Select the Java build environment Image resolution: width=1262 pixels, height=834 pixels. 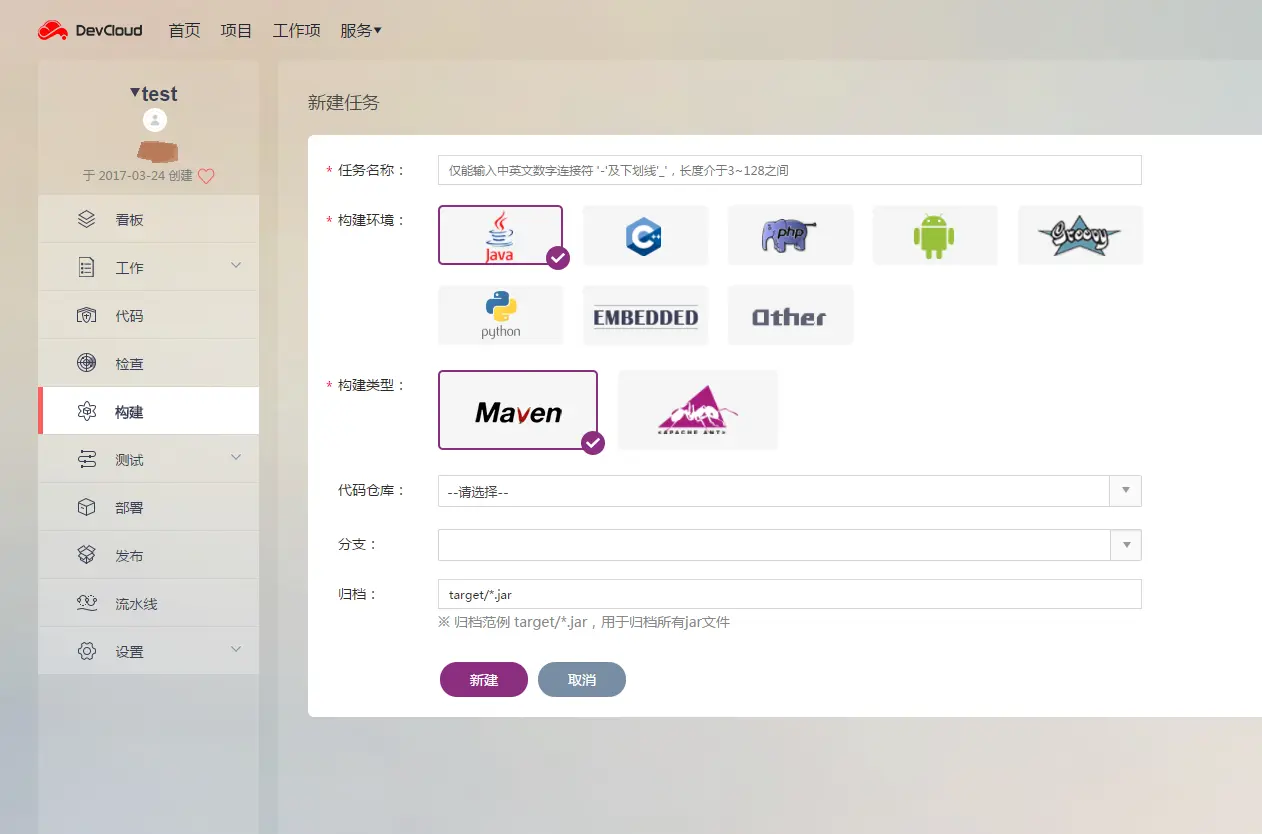click(x=500, y=235)
